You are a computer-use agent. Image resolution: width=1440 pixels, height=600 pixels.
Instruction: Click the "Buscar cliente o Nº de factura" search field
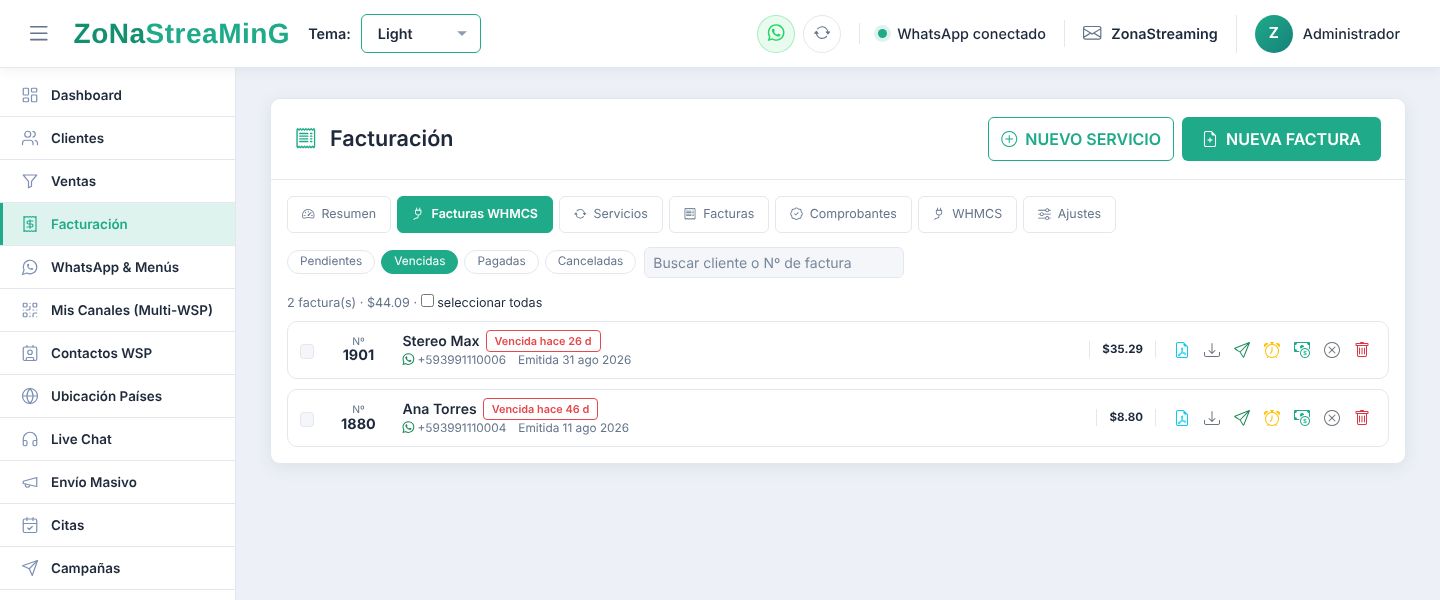[x=774, y=263]
